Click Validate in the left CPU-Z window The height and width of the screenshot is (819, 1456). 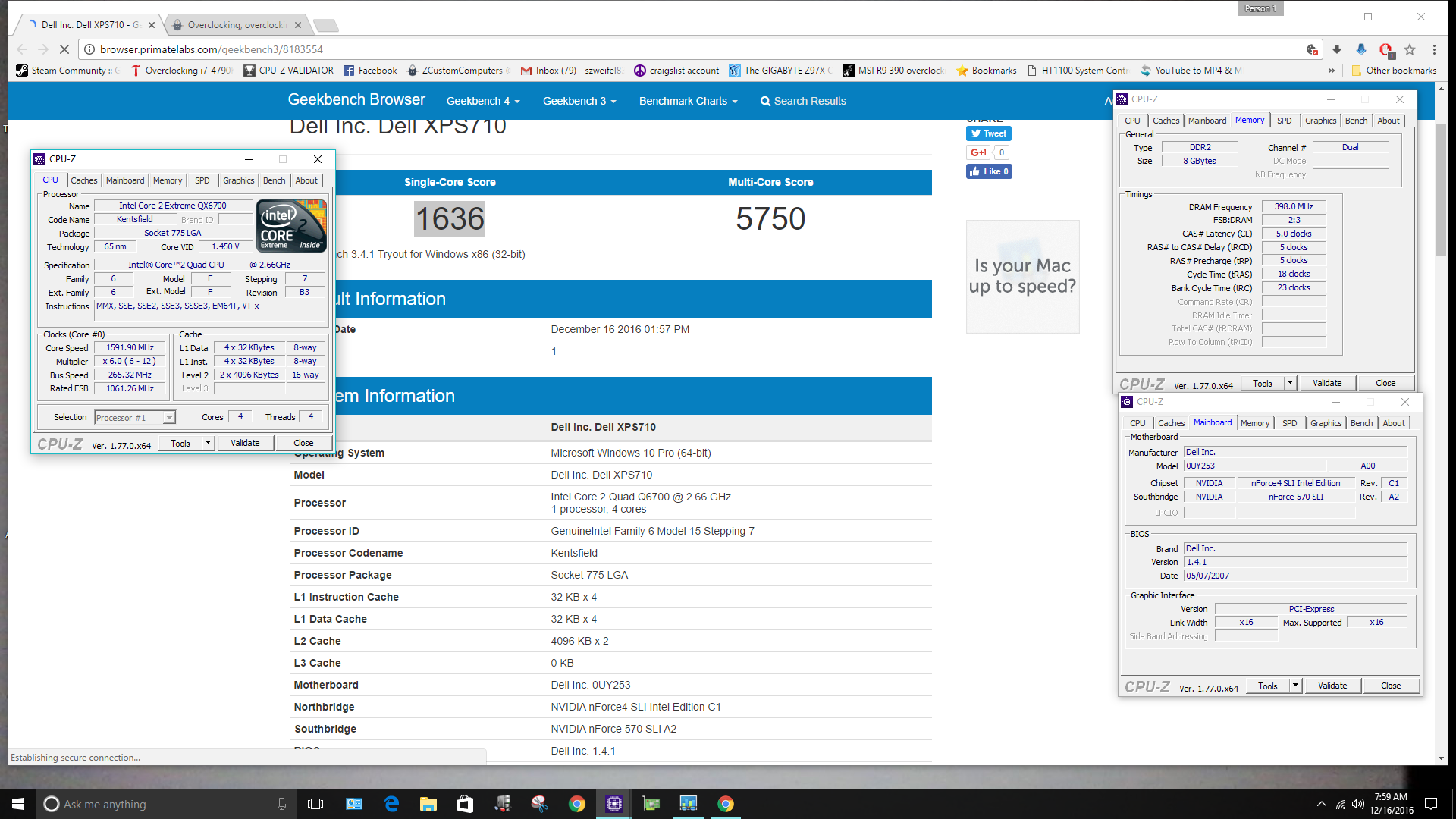tap(245, 443)
